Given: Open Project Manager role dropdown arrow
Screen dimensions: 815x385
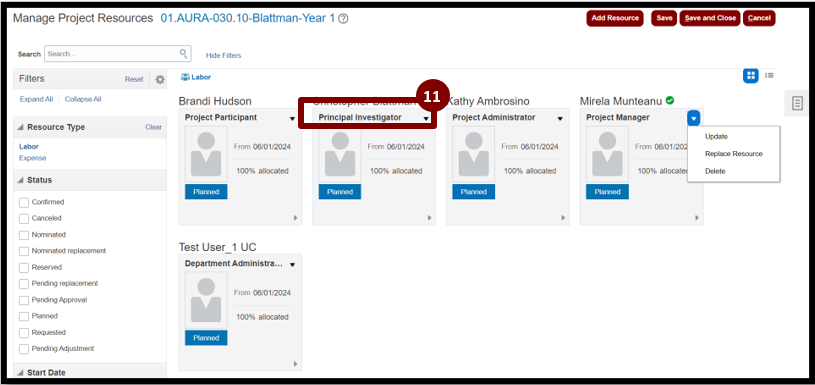Looking at the screenshot, I should 693,118.
